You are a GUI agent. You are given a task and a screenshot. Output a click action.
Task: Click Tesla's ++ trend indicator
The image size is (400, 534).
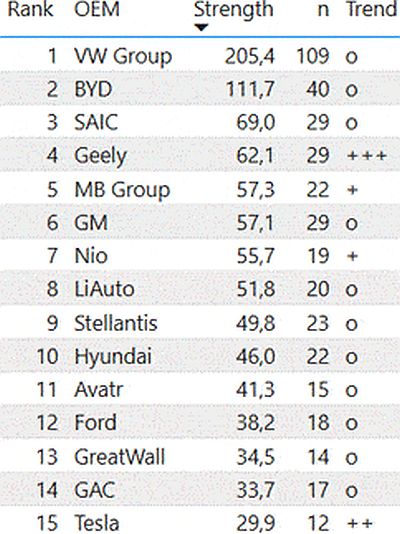coord(360,523)
